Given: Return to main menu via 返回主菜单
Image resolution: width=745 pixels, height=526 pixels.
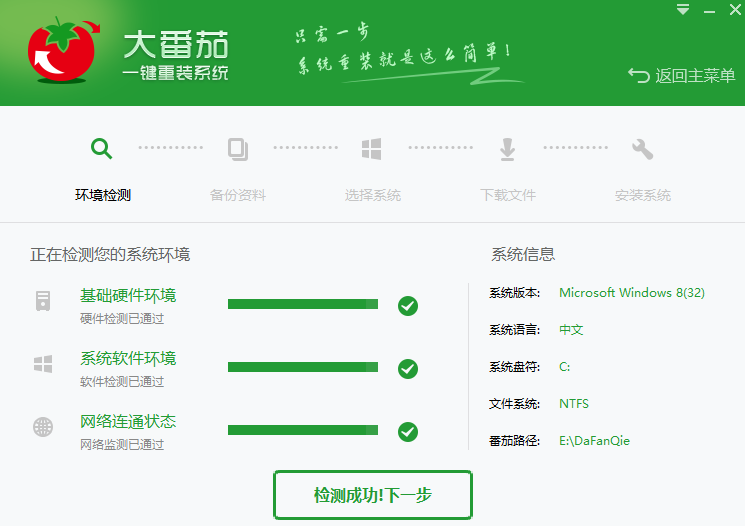Looking at the screenshot, I should point(682,76).
